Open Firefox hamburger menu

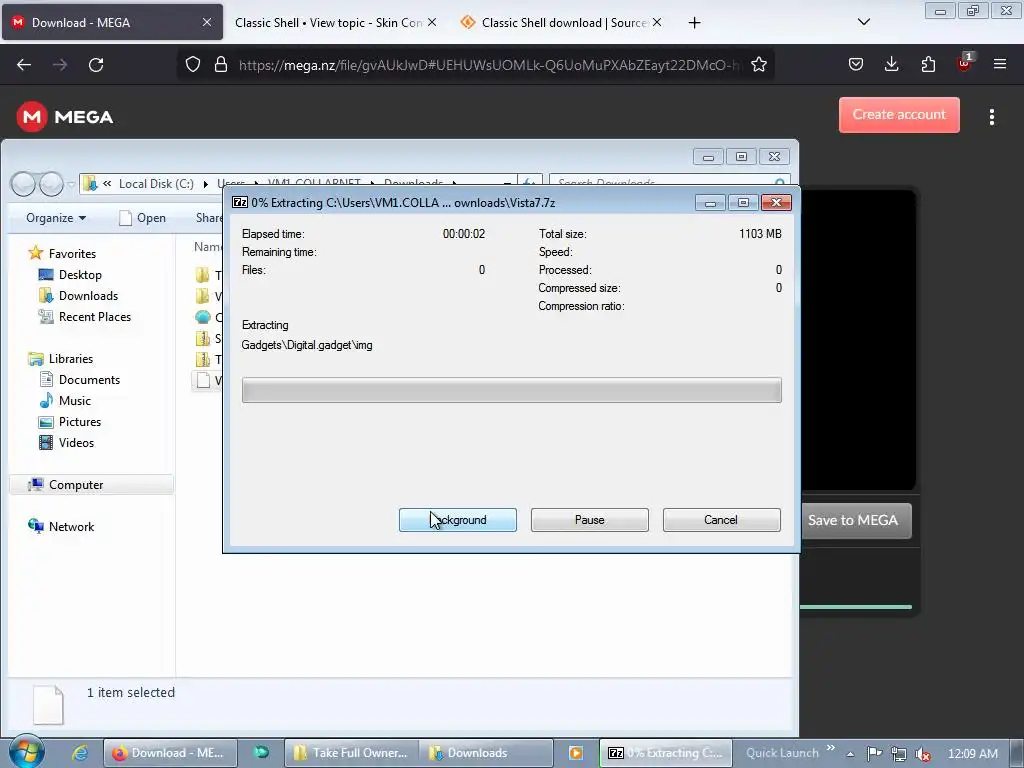1000,64
